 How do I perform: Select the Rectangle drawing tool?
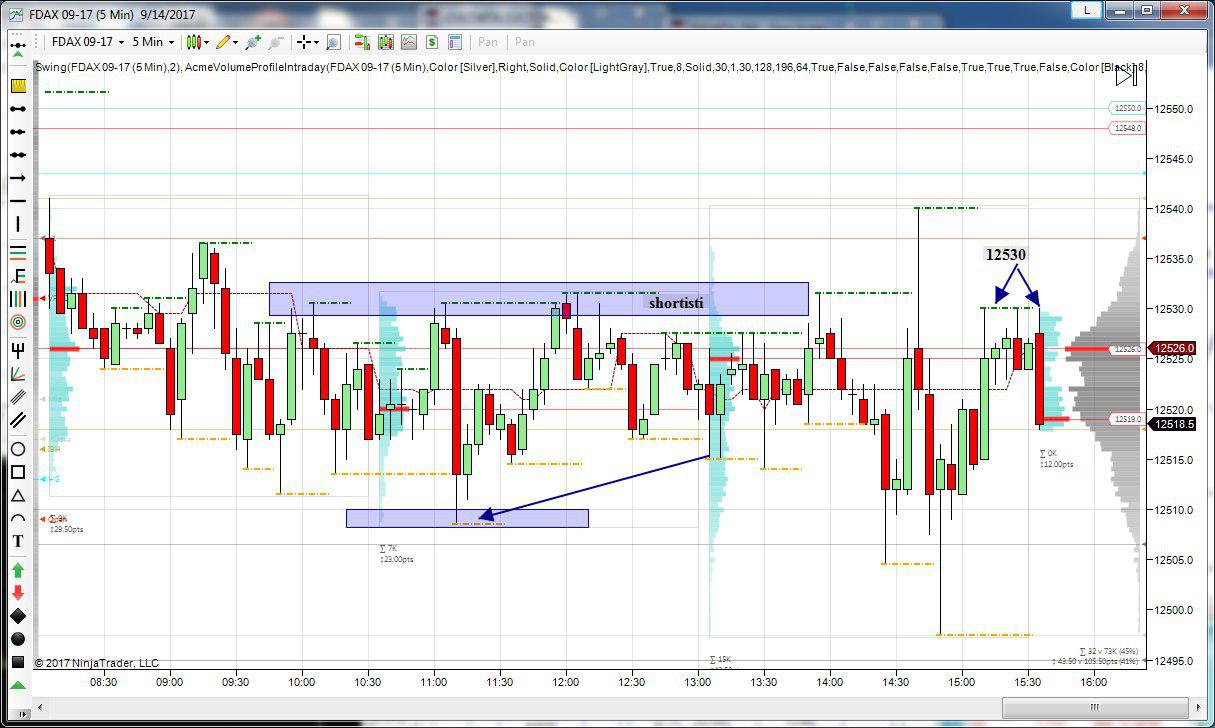17,472
